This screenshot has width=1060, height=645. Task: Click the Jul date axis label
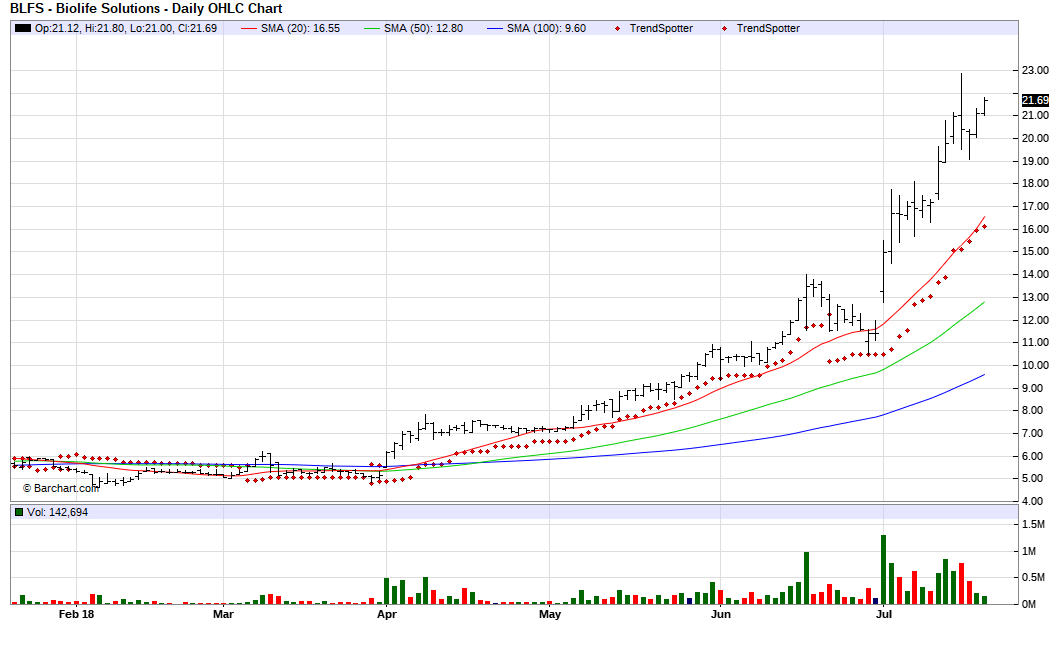[x=884, y=614]
